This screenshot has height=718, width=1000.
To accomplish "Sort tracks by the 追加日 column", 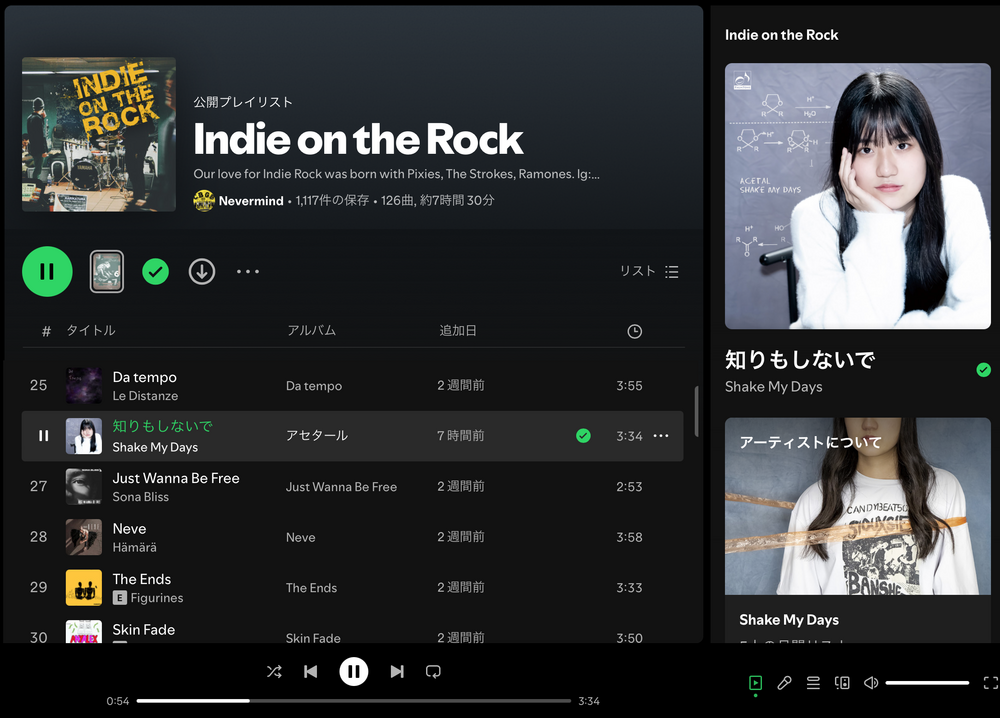I will pos(458,330).
